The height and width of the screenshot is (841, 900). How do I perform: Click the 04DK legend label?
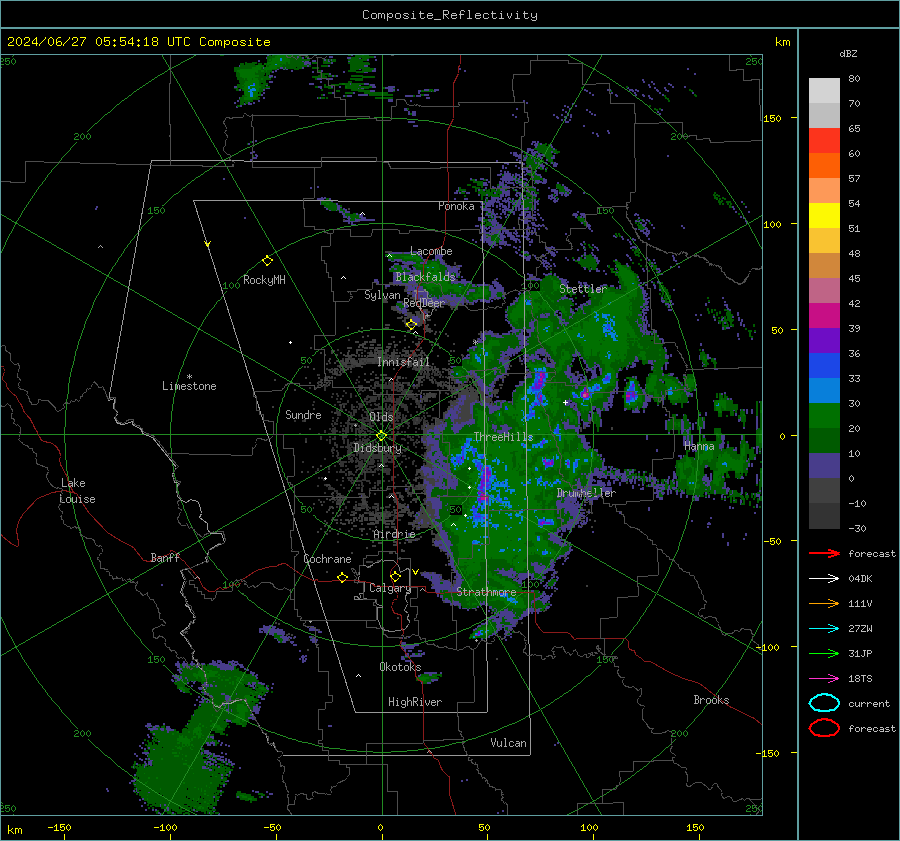pos(860,579)
